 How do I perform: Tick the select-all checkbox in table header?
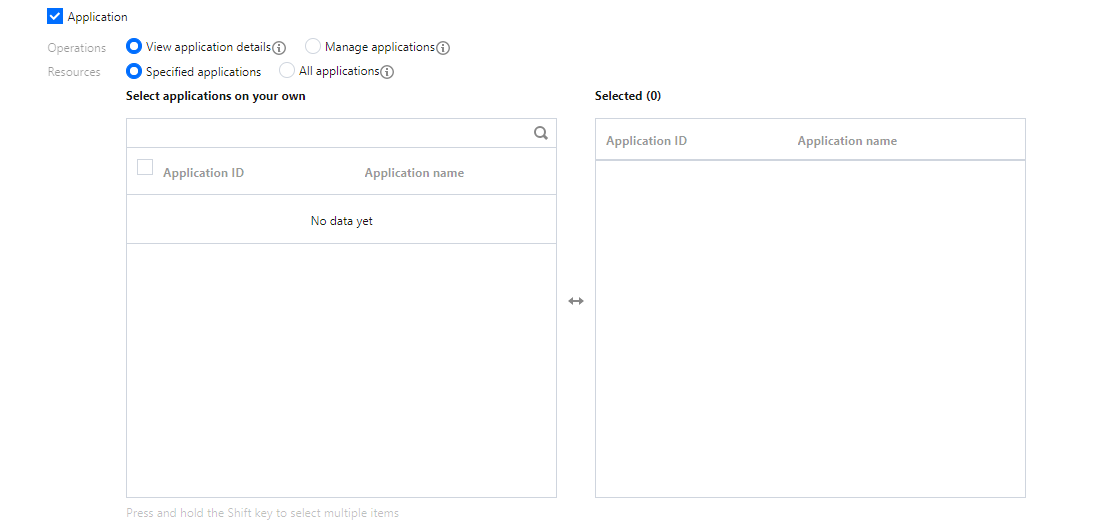coord(145,168)
